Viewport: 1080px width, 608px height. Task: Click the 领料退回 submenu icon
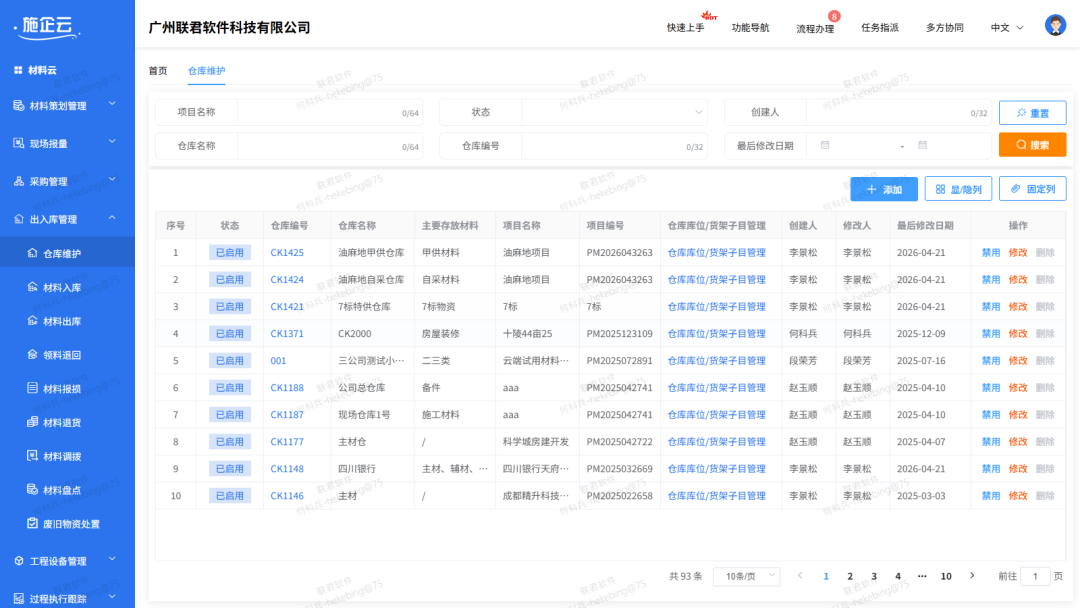click(32, 354)
